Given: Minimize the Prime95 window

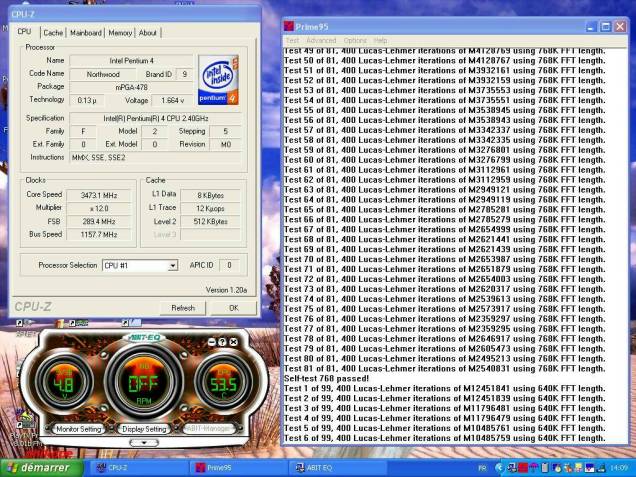Looking at the screenshot, I should point(591,27).
